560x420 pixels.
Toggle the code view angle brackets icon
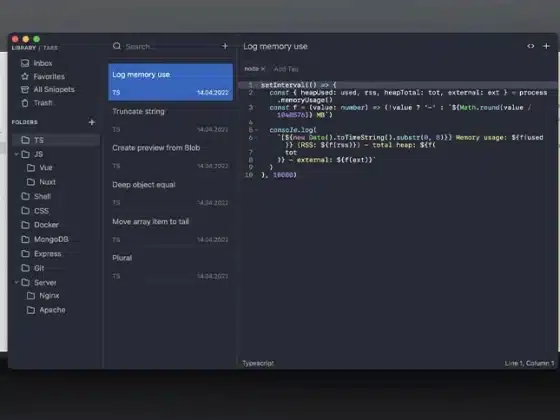point(531,46)
